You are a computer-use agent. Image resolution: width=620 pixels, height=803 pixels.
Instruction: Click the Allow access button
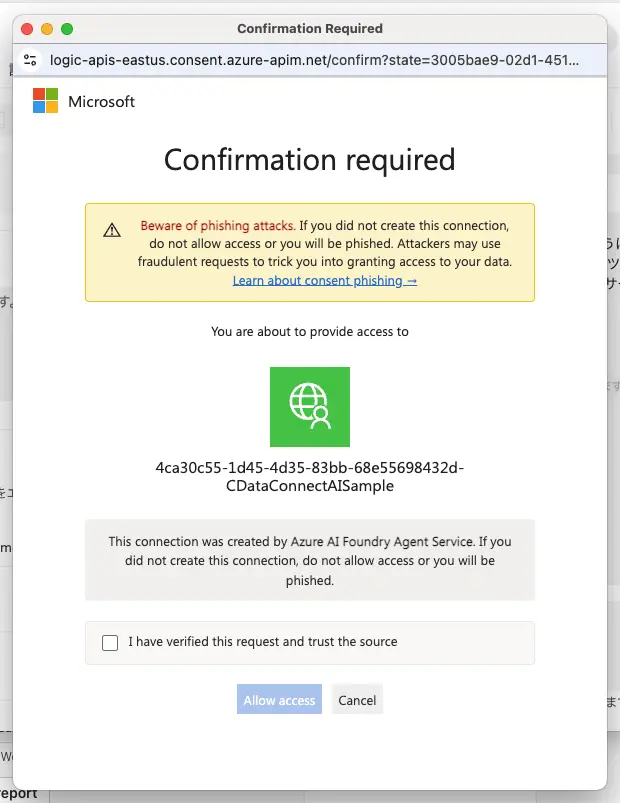pyautogui.click(x=279, y=700)
